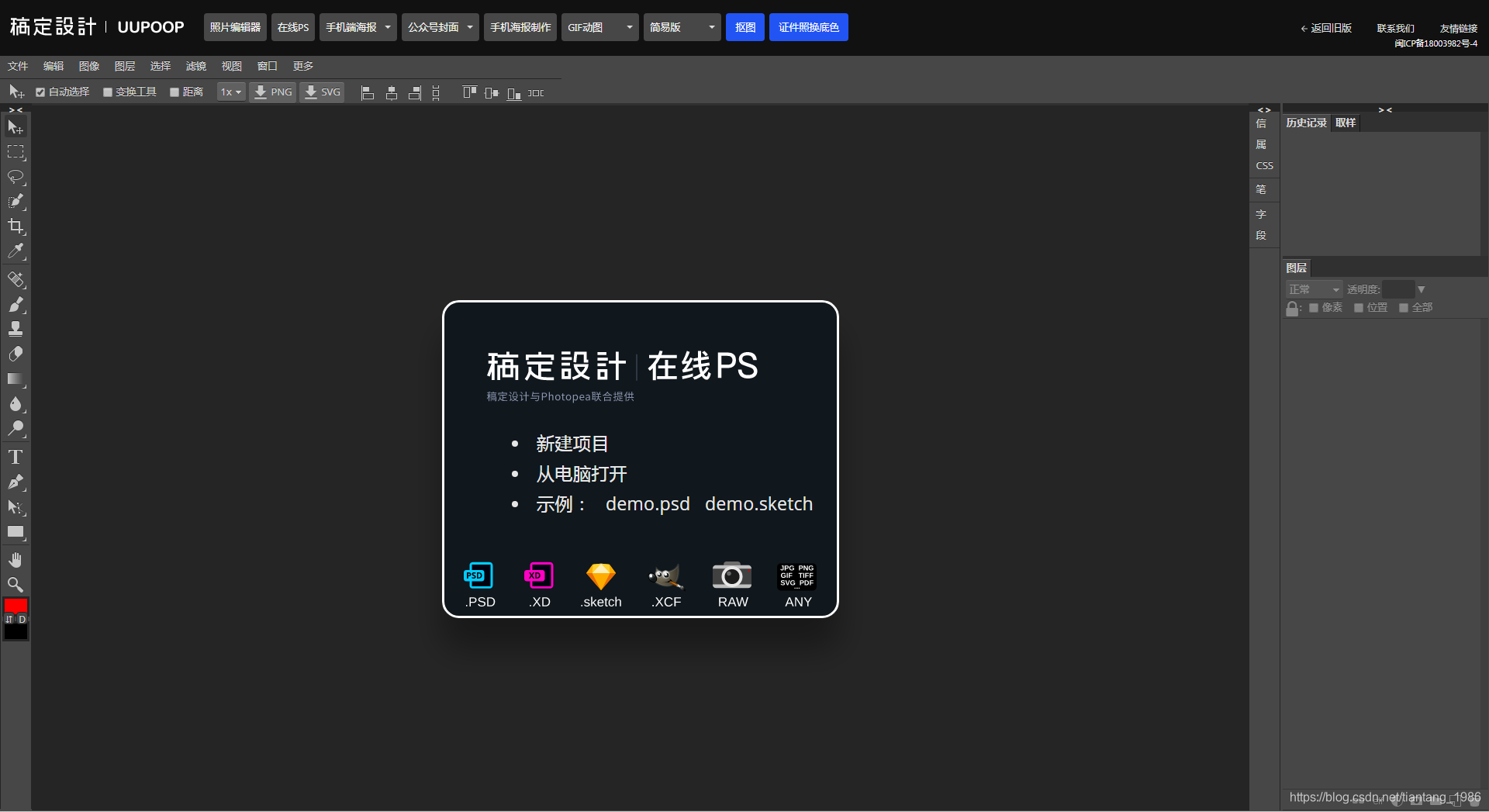Select the Move tool in left toolbar
This screenshot has height=812, width=1489.
[16, 127]
